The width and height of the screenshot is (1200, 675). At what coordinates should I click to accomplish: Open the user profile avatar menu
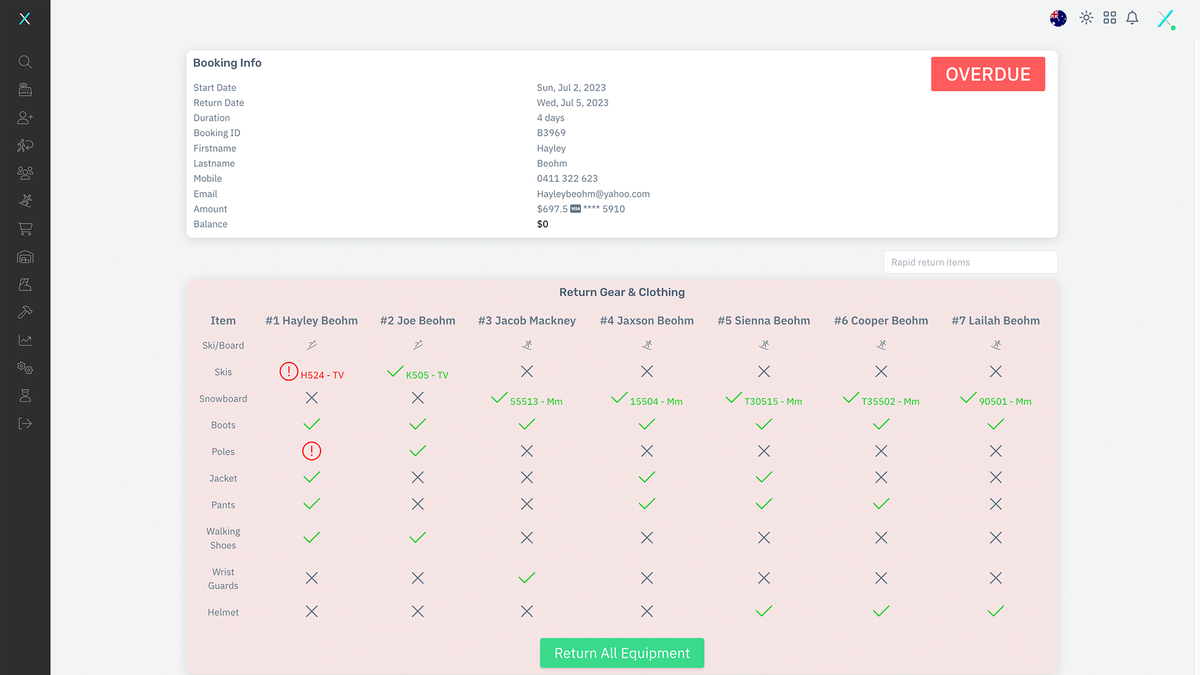pyautogui.click(x=1165, y=19)
